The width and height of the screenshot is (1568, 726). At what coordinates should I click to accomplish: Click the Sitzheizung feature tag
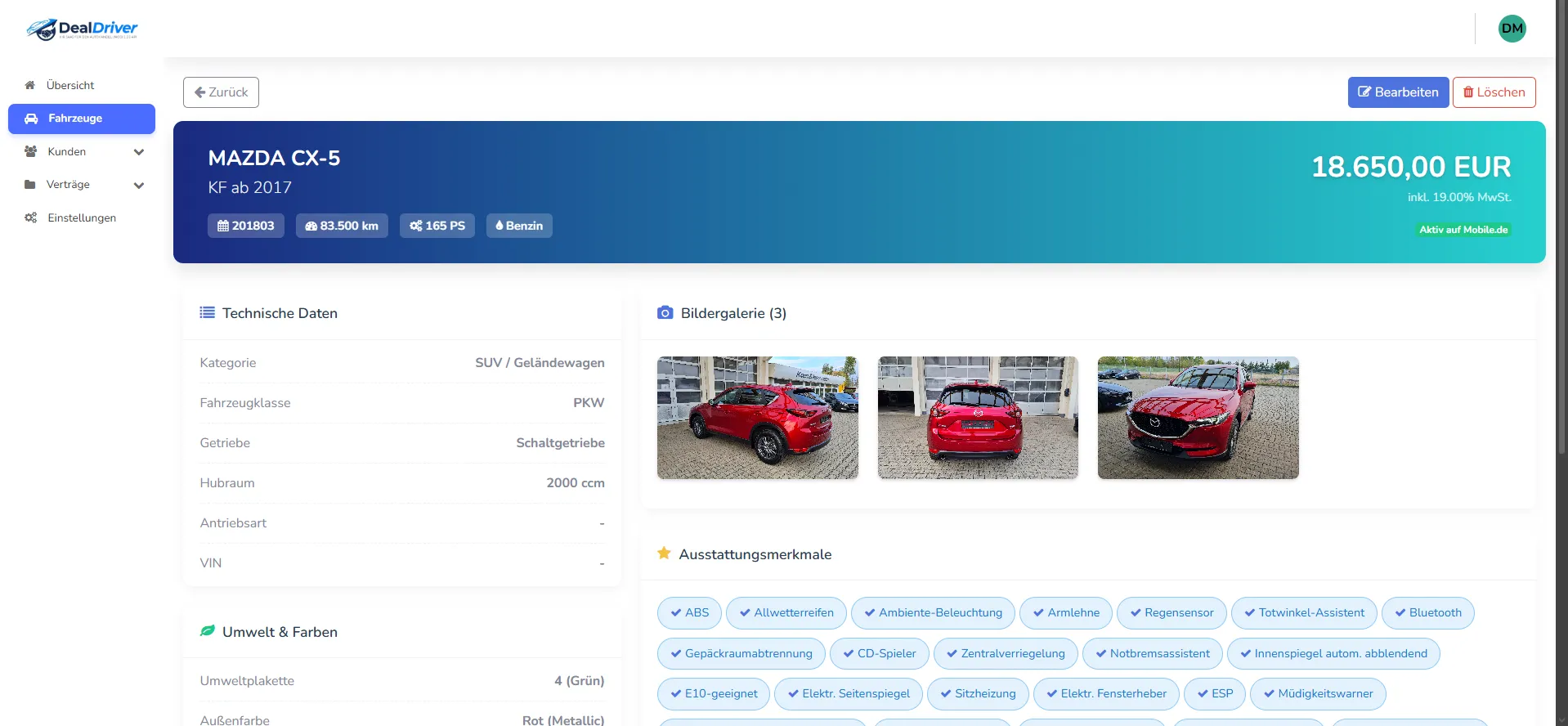pos(978,694)
